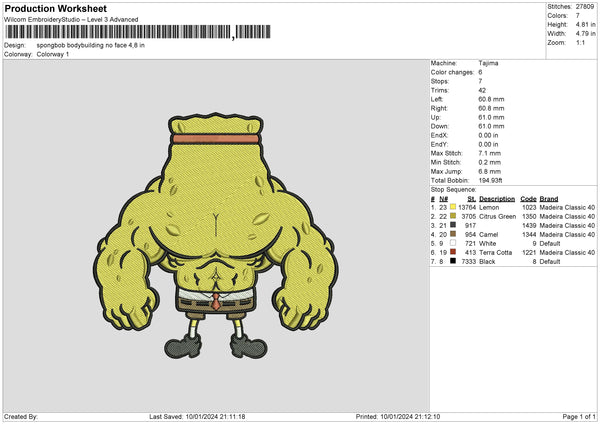Image resolution: width=600 pixels, height=424 pixels.
Task: Click the design name 'spongbob bodybuilding no face 4,8 in'
Action: tap(91, 45)
